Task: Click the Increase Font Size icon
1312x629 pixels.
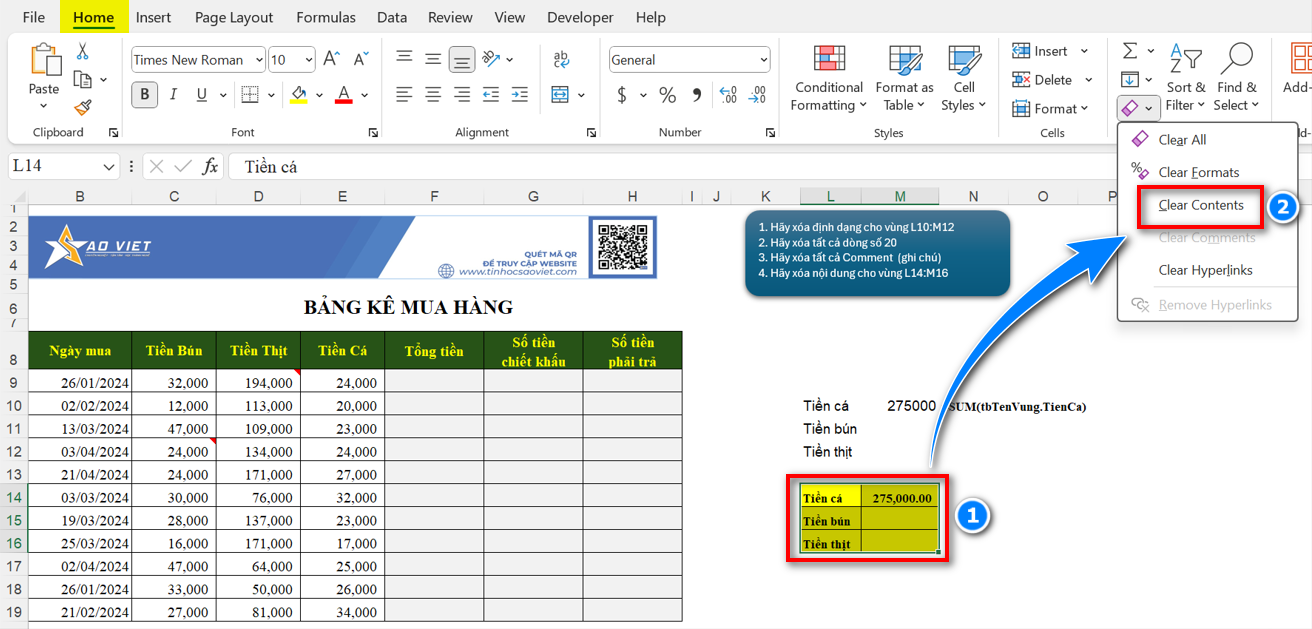Action: coord(332,60)
